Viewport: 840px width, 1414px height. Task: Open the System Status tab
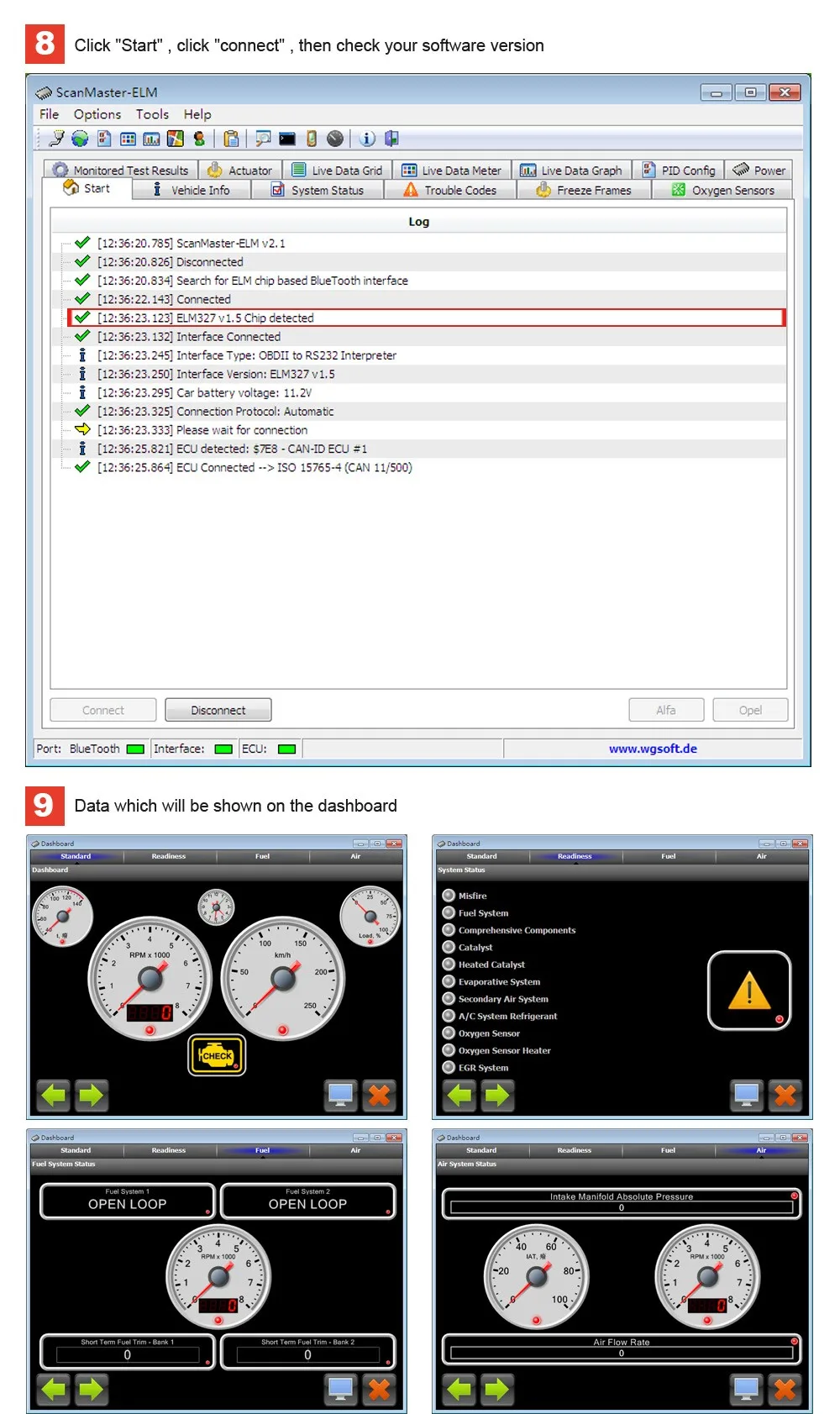pos(318,190)
